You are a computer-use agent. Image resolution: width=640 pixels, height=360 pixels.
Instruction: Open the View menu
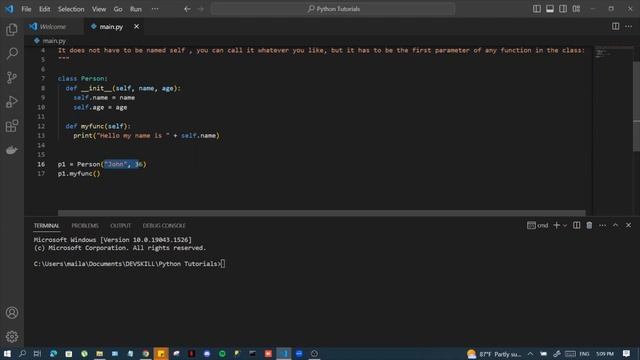99,9
